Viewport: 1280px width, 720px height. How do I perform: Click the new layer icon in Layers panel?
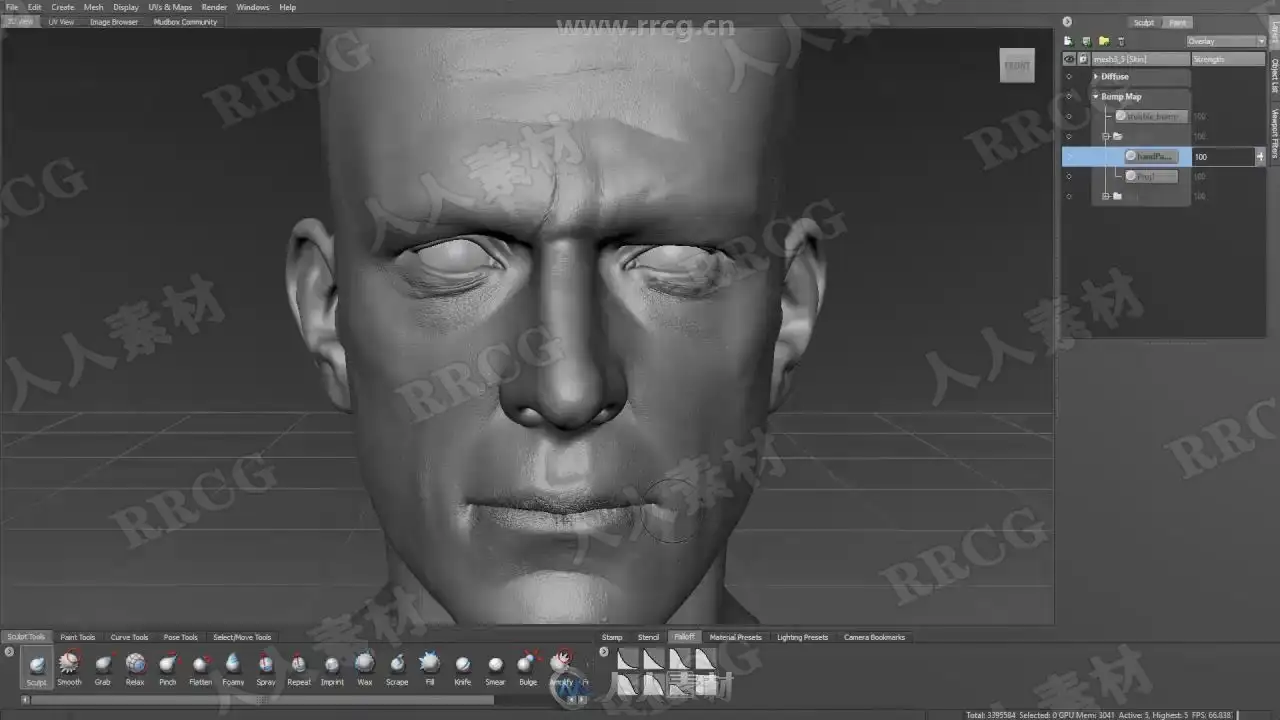pos(1068,41)
